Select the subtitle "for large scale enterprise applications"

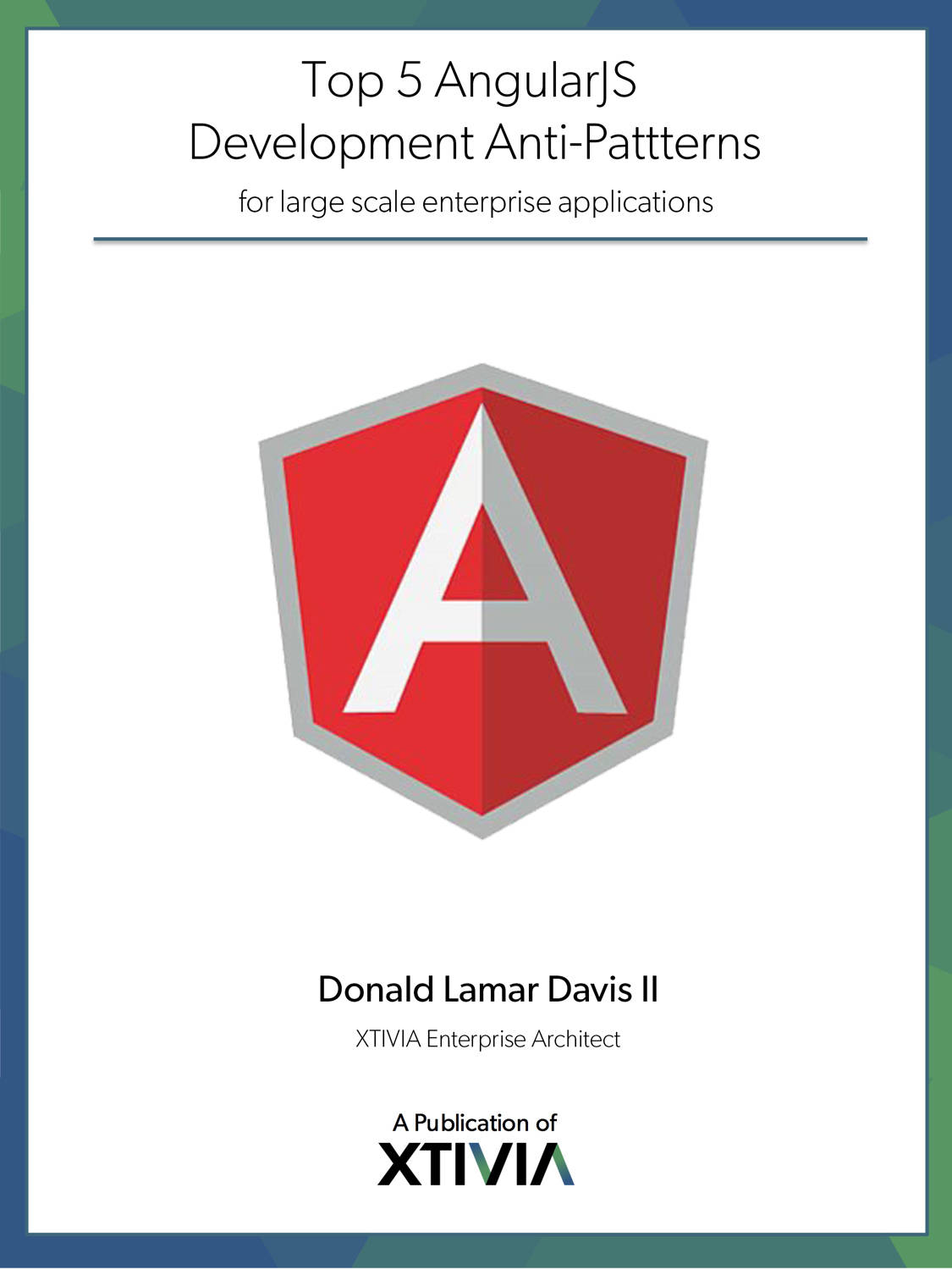coord(476,202)
